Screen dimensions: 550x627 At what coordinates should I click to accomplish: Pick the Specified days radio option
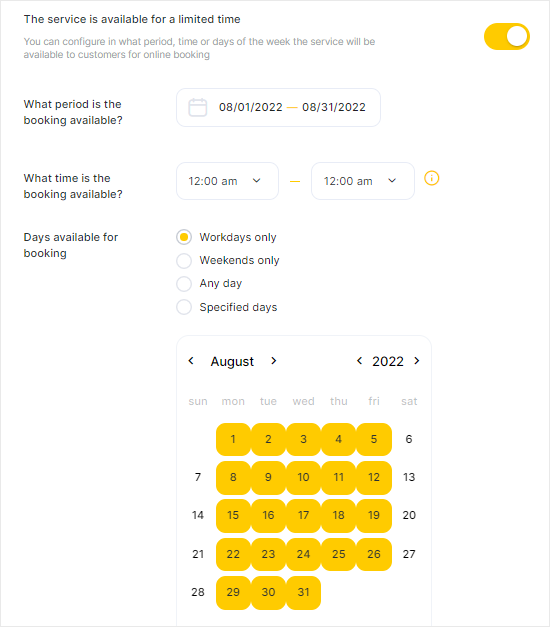(x=184, y=307)
